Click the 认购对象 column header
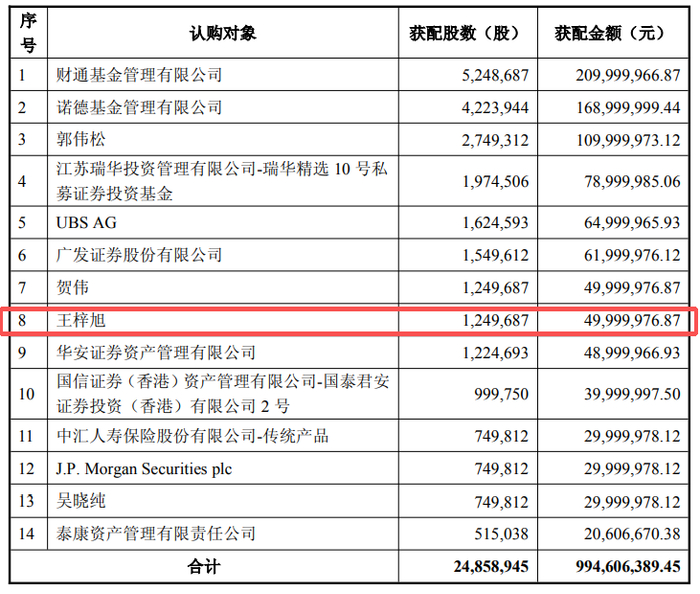 222,33
